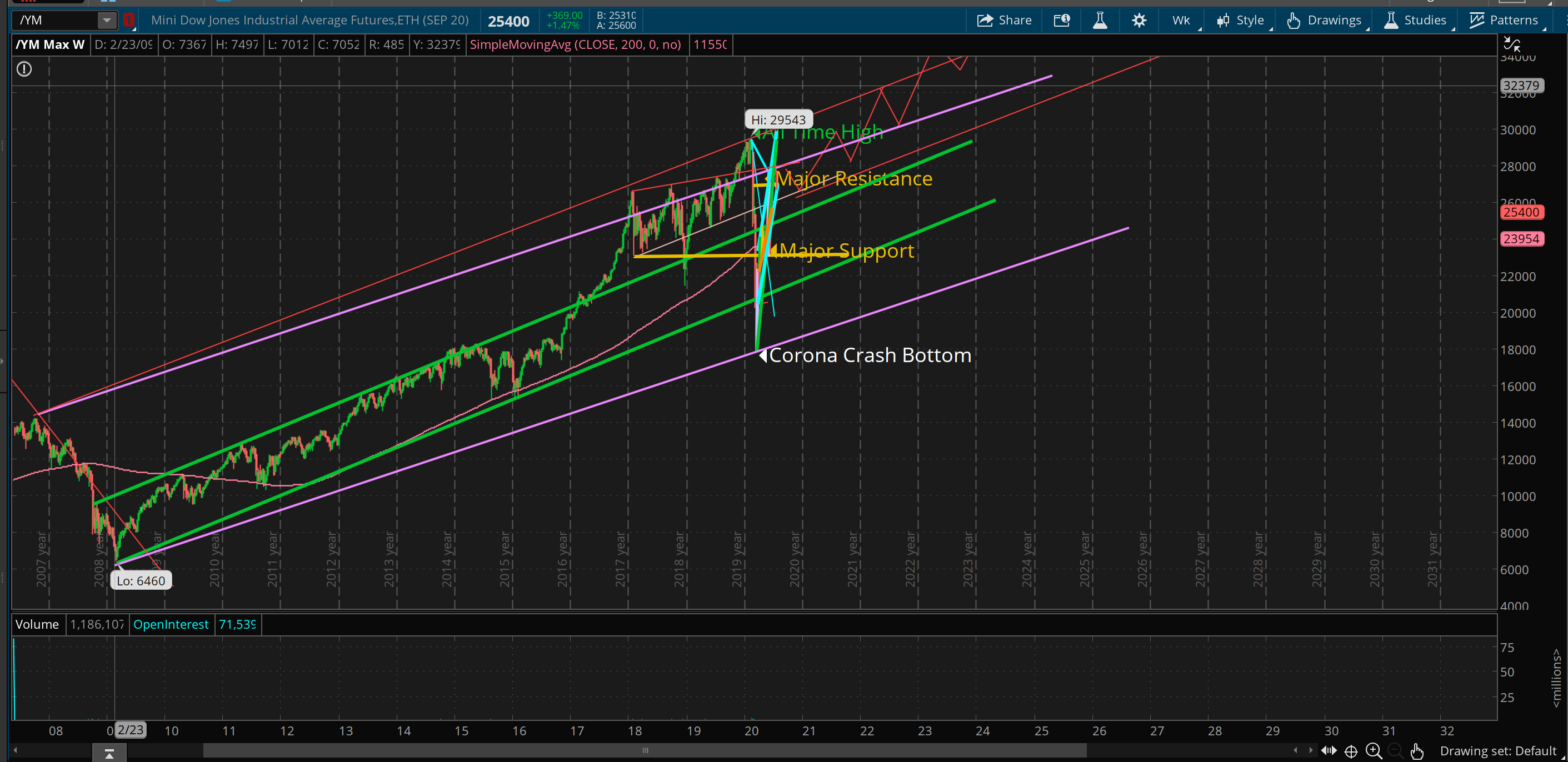Open the quick quote info icon
The image size is (1568, 762).
pos(1062,20)
